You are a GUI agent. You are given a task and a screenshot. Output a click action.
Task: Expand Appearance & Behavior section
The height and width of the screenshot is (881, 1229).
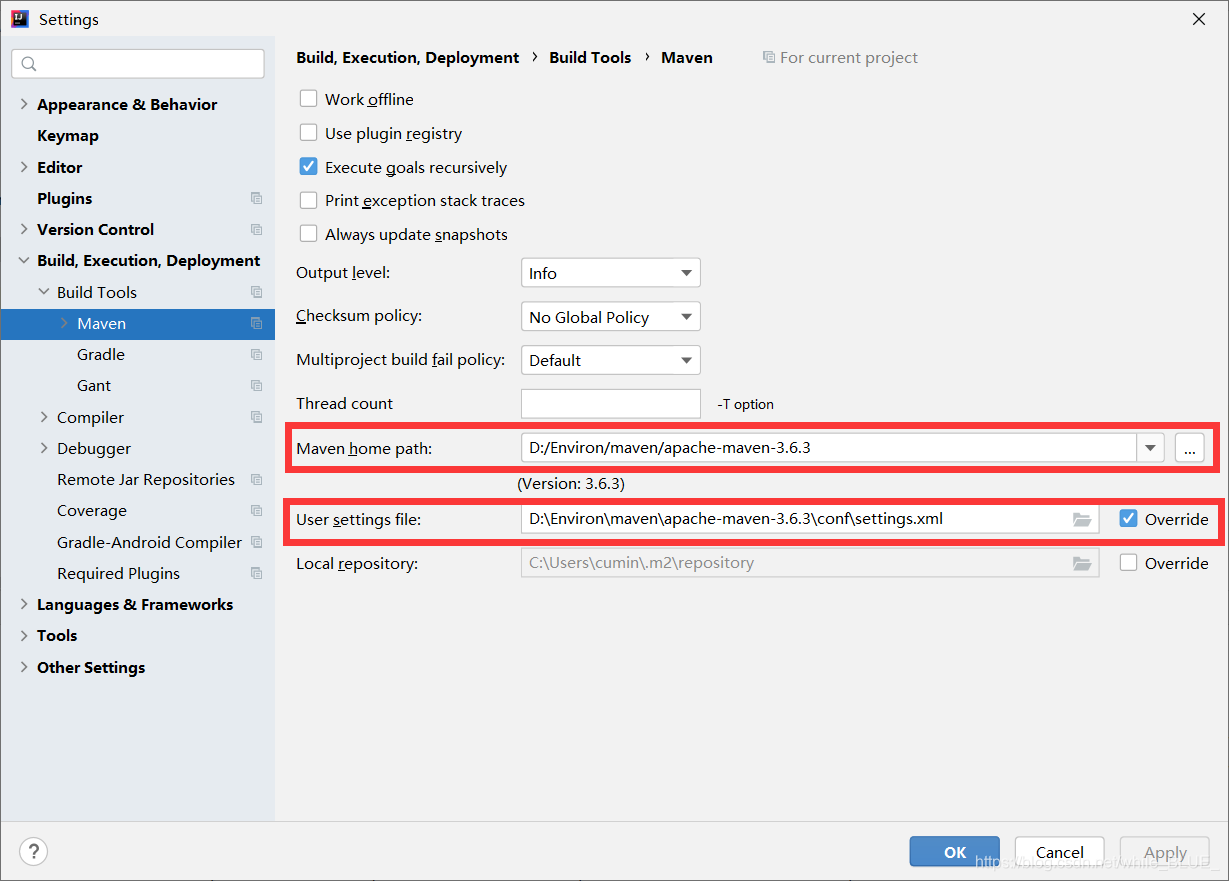[x=24, y=104]
